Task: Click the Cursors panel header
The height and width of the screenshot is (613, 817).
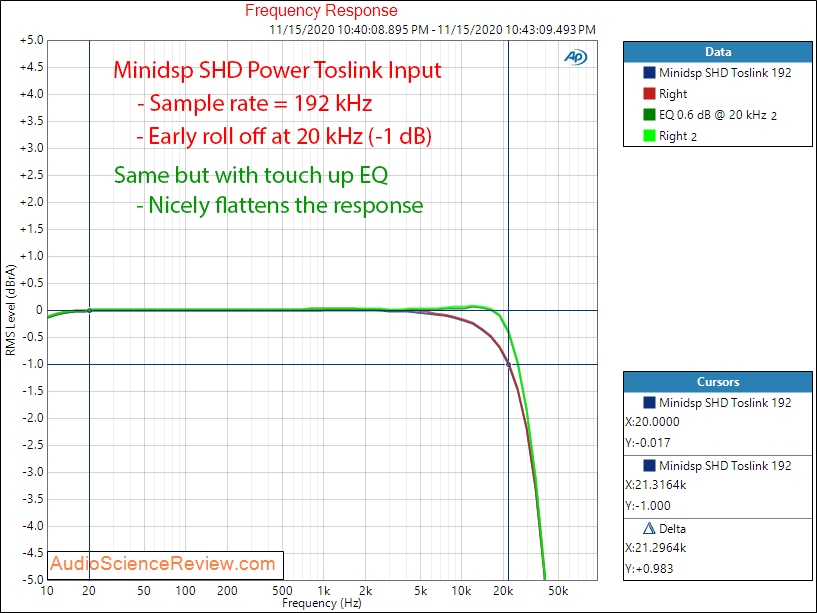Action: (x=717, y=382)
